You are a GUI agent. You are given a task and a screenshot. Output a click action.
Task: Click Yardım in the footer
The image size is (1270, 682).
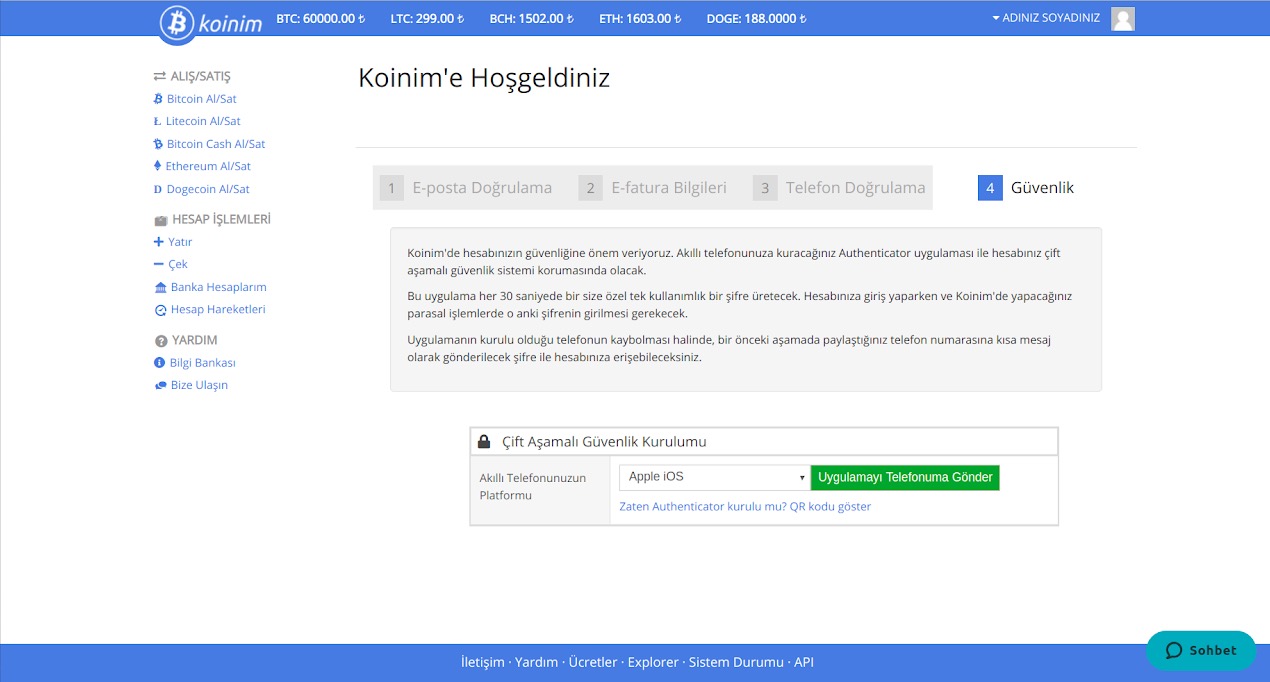click(536, 662)
